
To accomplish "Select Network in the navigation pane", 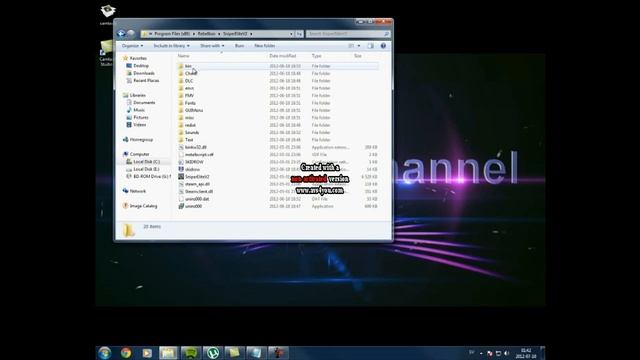I will 138,191.
